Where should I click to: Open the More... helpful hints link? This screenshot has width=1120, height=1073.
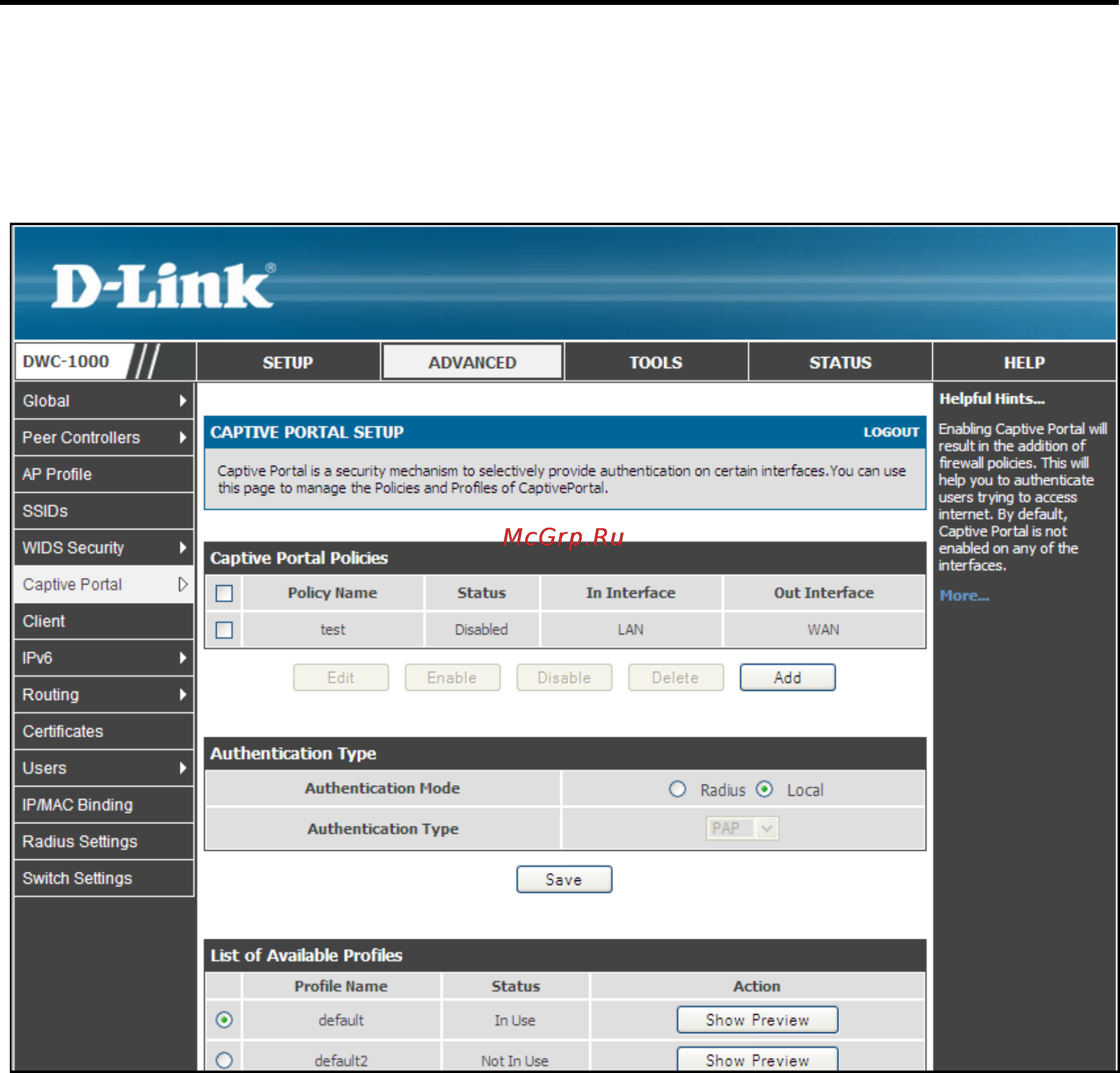[964, 595]
